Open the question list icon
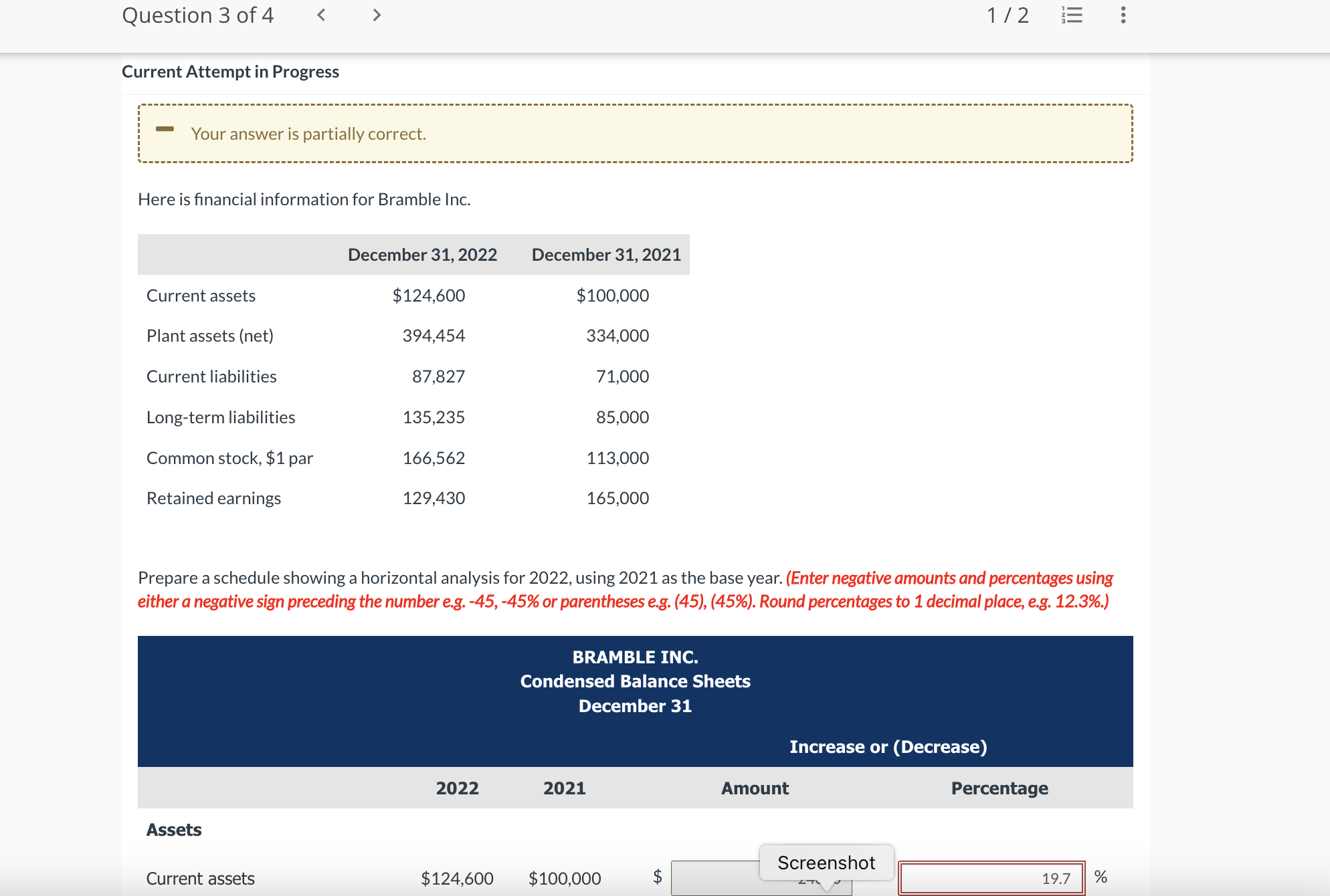 (x=1072, y=15)
